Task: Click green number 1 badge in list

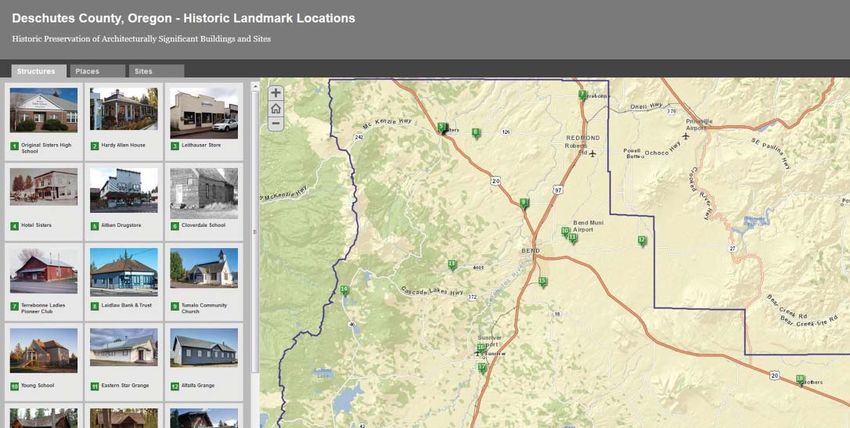Action: pos(14,146)
